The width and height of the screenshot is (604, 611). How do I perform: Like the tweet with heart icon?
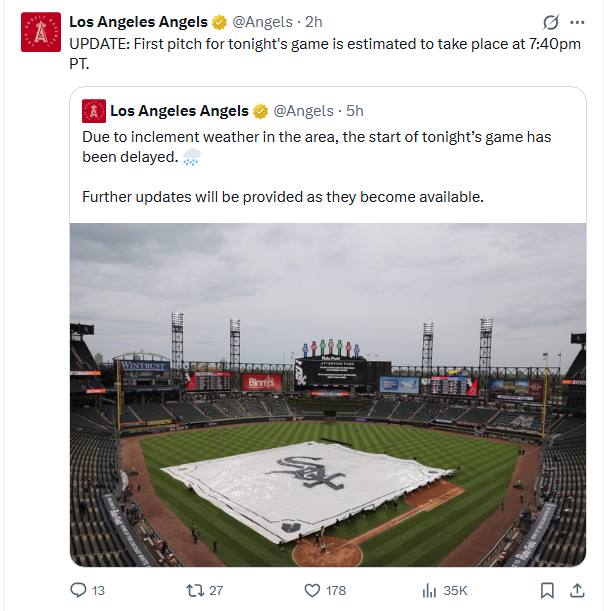(x=312, y=590)
